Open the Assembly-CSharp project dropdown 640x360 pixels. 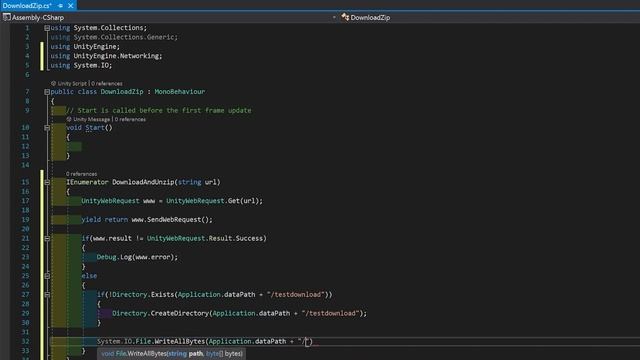333,18
